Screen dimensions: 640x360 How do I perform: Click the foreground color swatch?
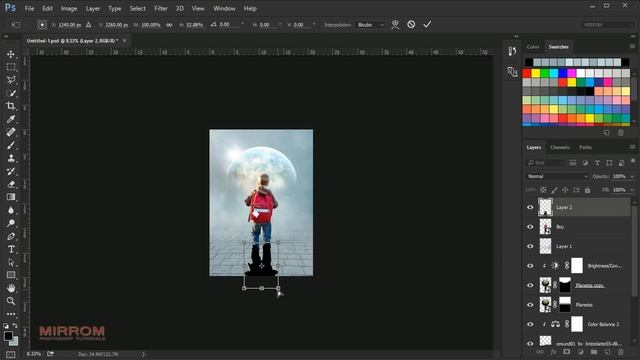point(8,336)
